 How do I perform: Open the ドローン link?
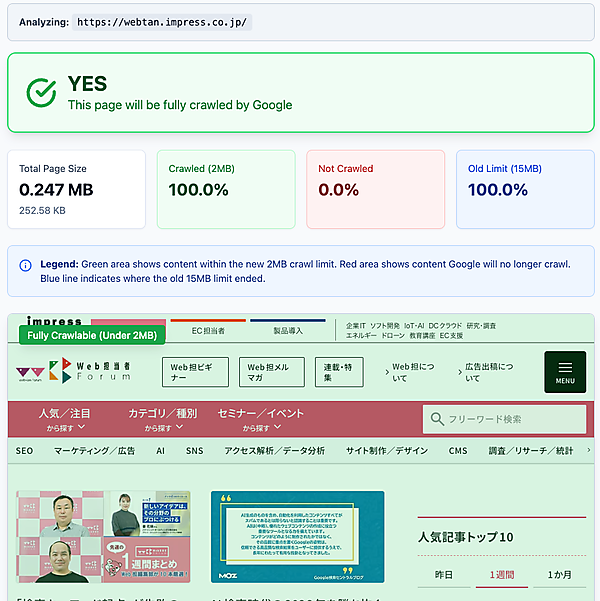(393, 336)
